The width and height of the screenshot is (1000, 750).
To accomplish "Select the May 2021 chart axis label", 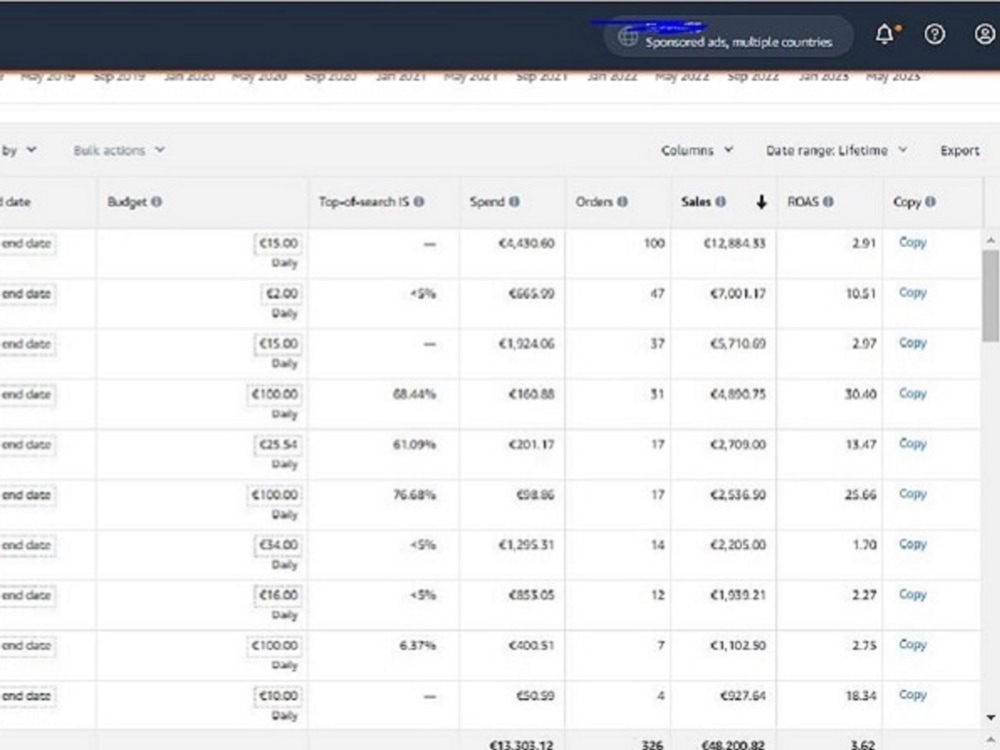I will tap(471, 77).
